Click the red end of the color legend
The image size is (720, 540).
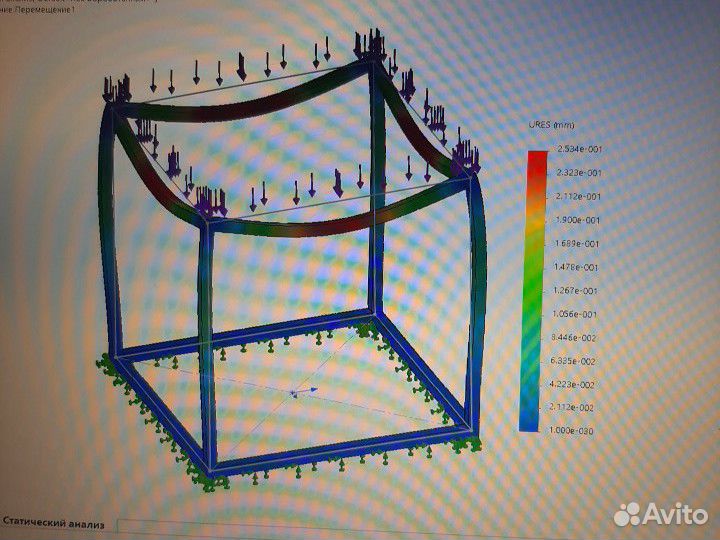(537, 156)
